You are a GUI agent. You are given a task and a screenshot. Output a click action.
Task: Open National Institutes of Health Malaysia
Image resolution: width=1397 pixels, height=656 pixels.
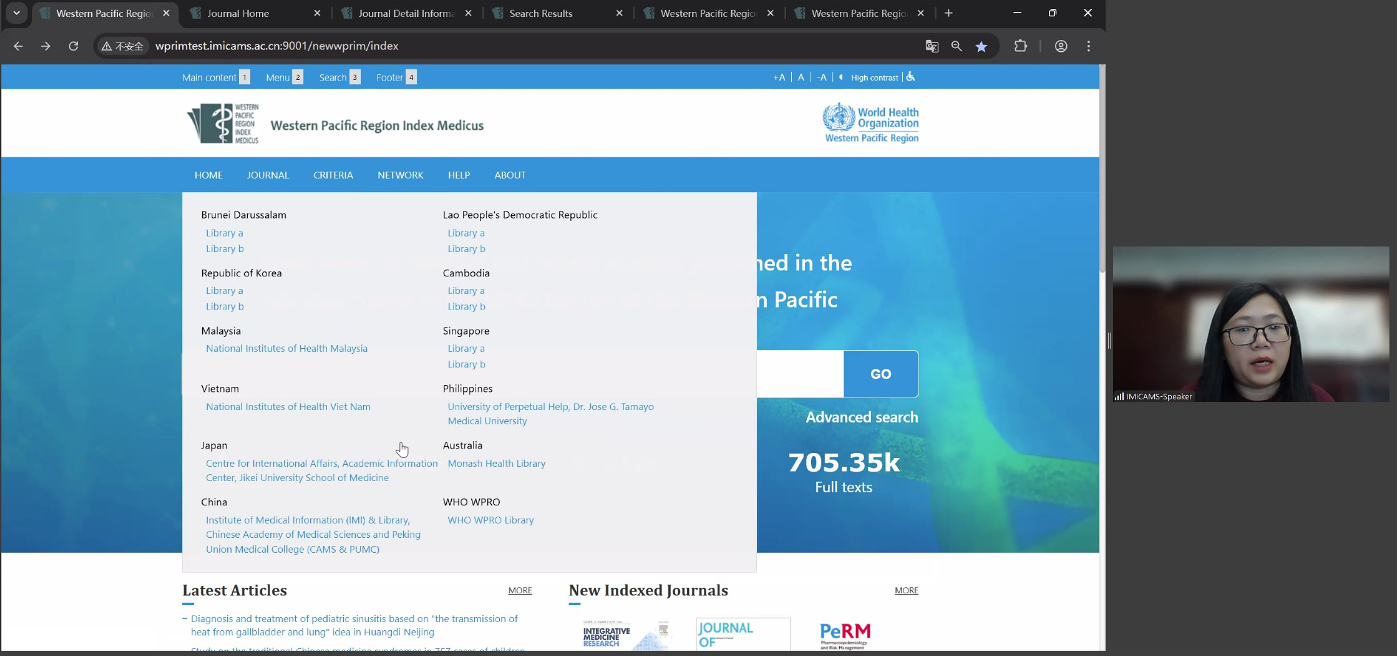287,349
